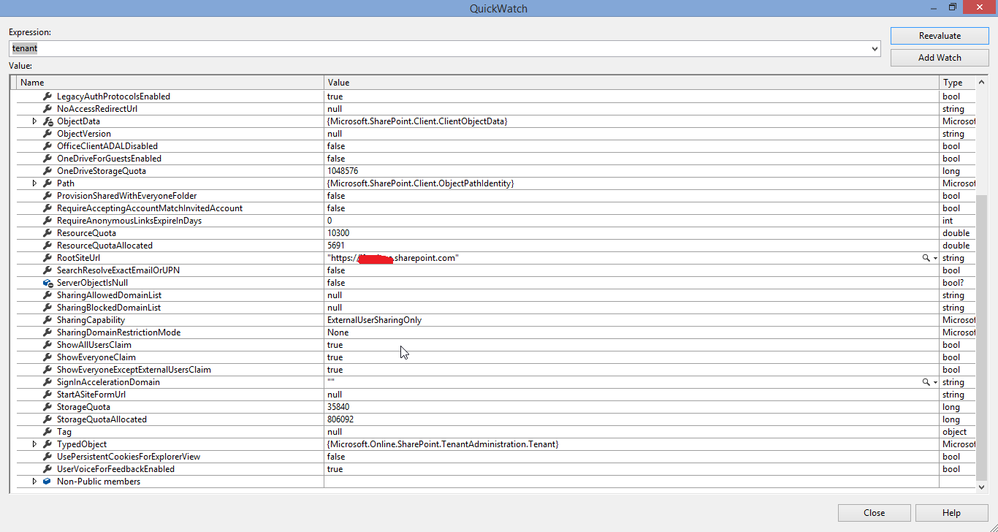
Task: Open Help for QuickWatch
Action: coord(951,513)
